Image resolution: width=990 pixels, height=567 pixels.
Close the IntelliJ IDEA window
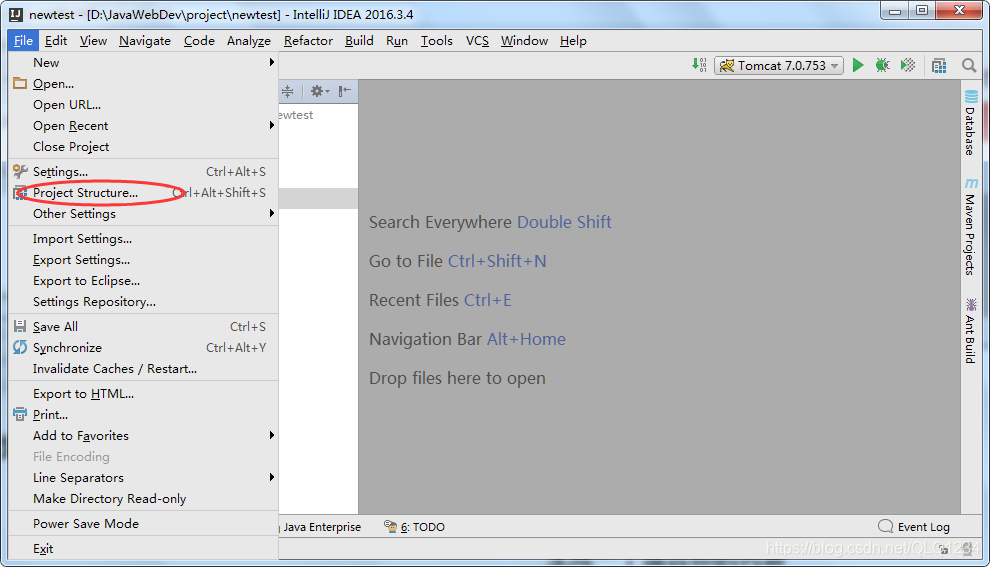(959, 11)
